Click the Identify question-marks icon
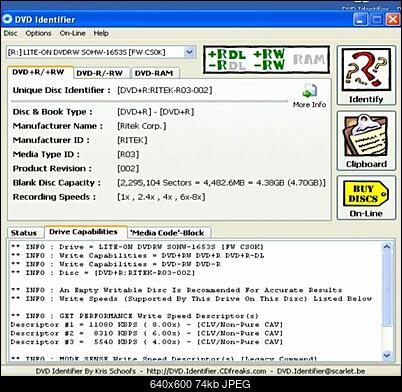The height and width of the screenshot is (392, 402). (x=366, y=69)
